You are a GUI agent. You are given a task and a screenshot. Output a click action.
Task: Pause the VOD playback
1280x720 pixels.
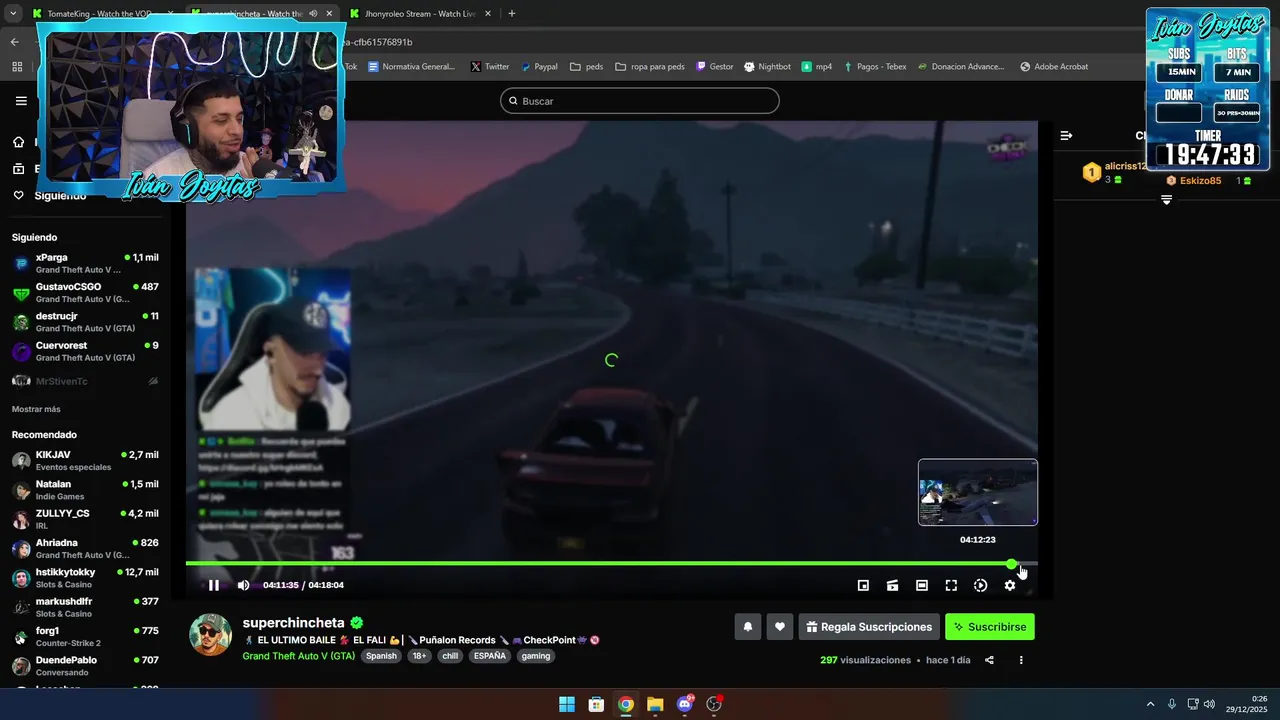(213, 585)
